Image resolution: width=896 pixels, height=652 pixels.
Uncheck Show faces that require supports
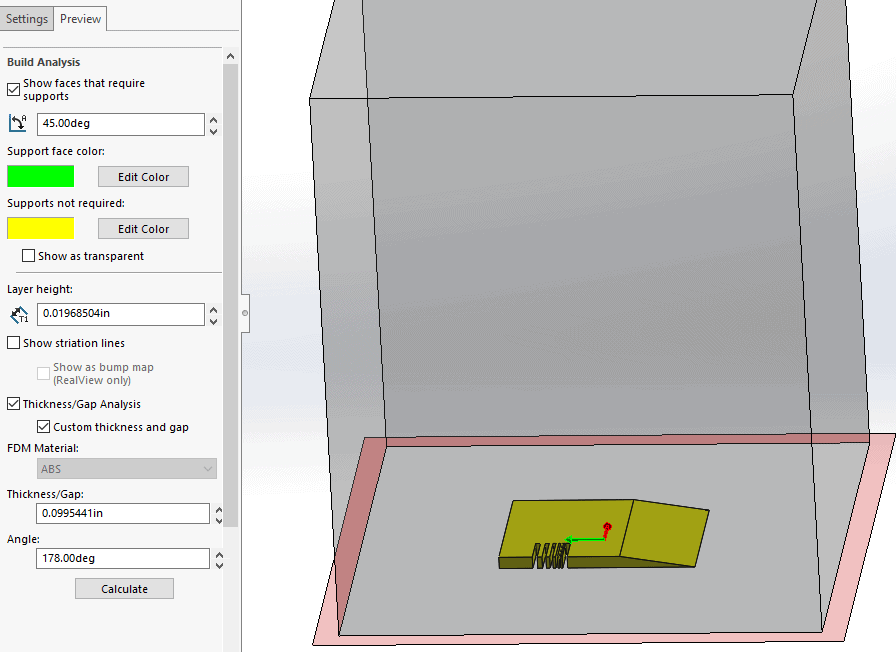13,90
